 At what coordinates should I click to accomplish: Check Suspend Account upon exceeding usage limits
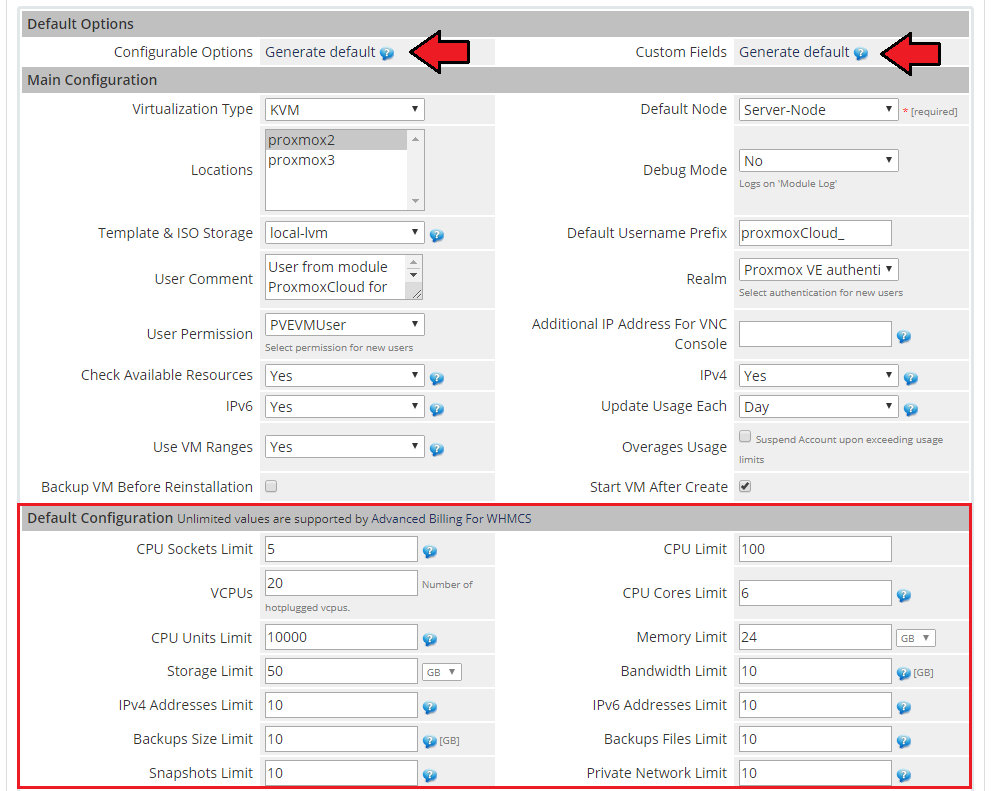[745, 437]
